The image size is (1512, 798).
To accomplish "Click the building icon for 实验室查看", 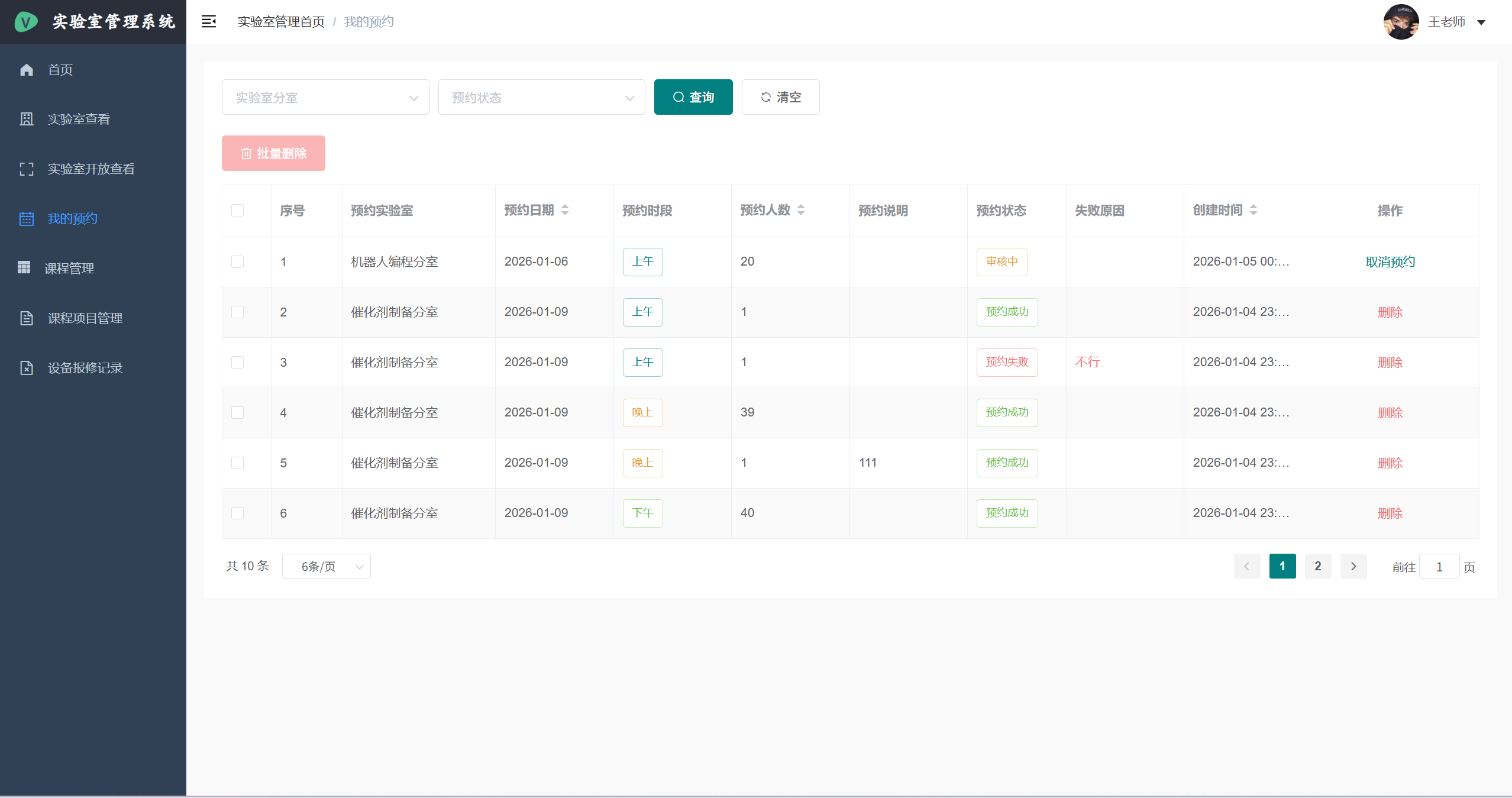I will [x=27, y=119].
